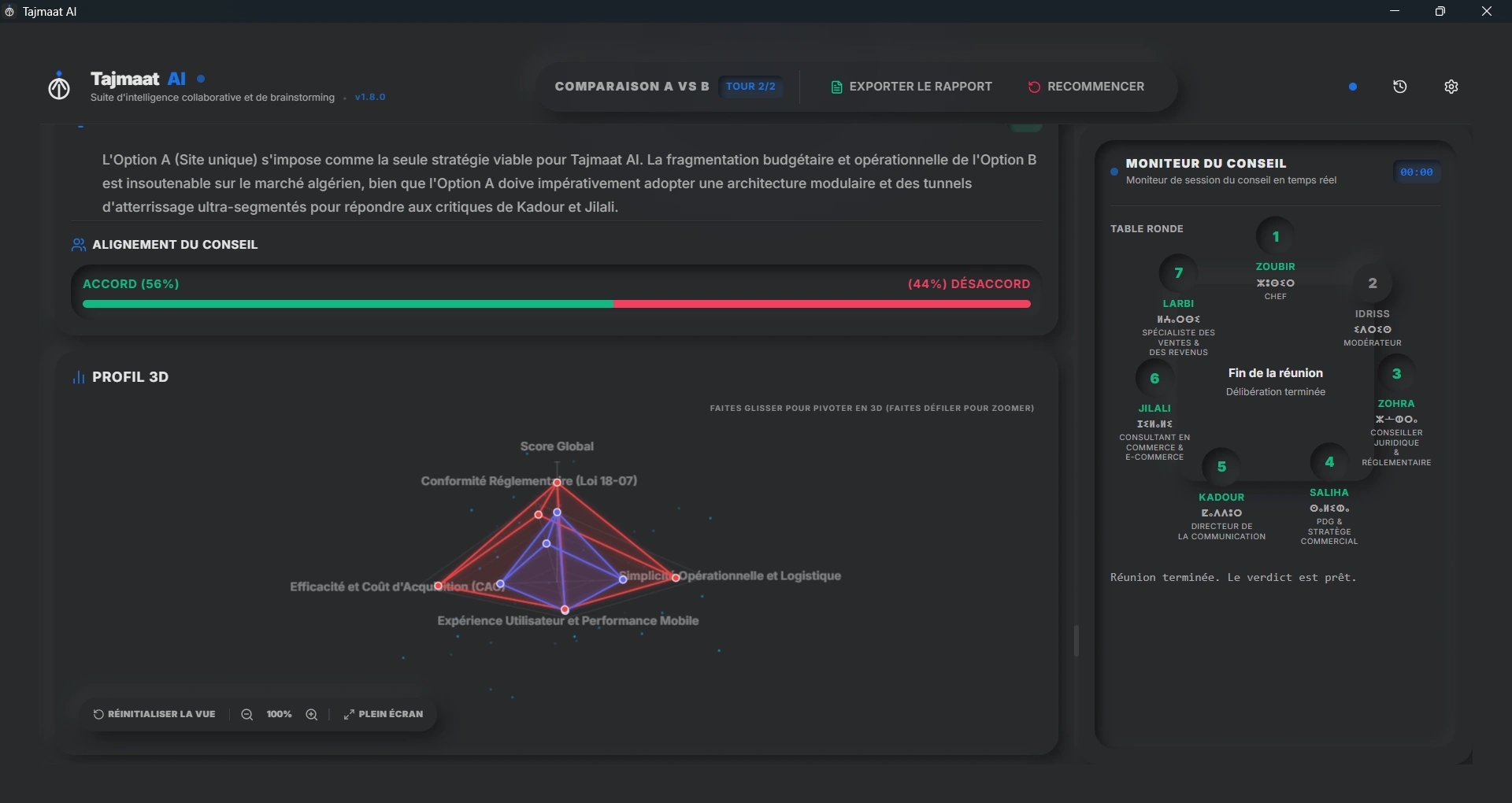Select council member 5 Kadour seat
The height and width of the screenshot is (803, 1512).
click(1221, 467)
